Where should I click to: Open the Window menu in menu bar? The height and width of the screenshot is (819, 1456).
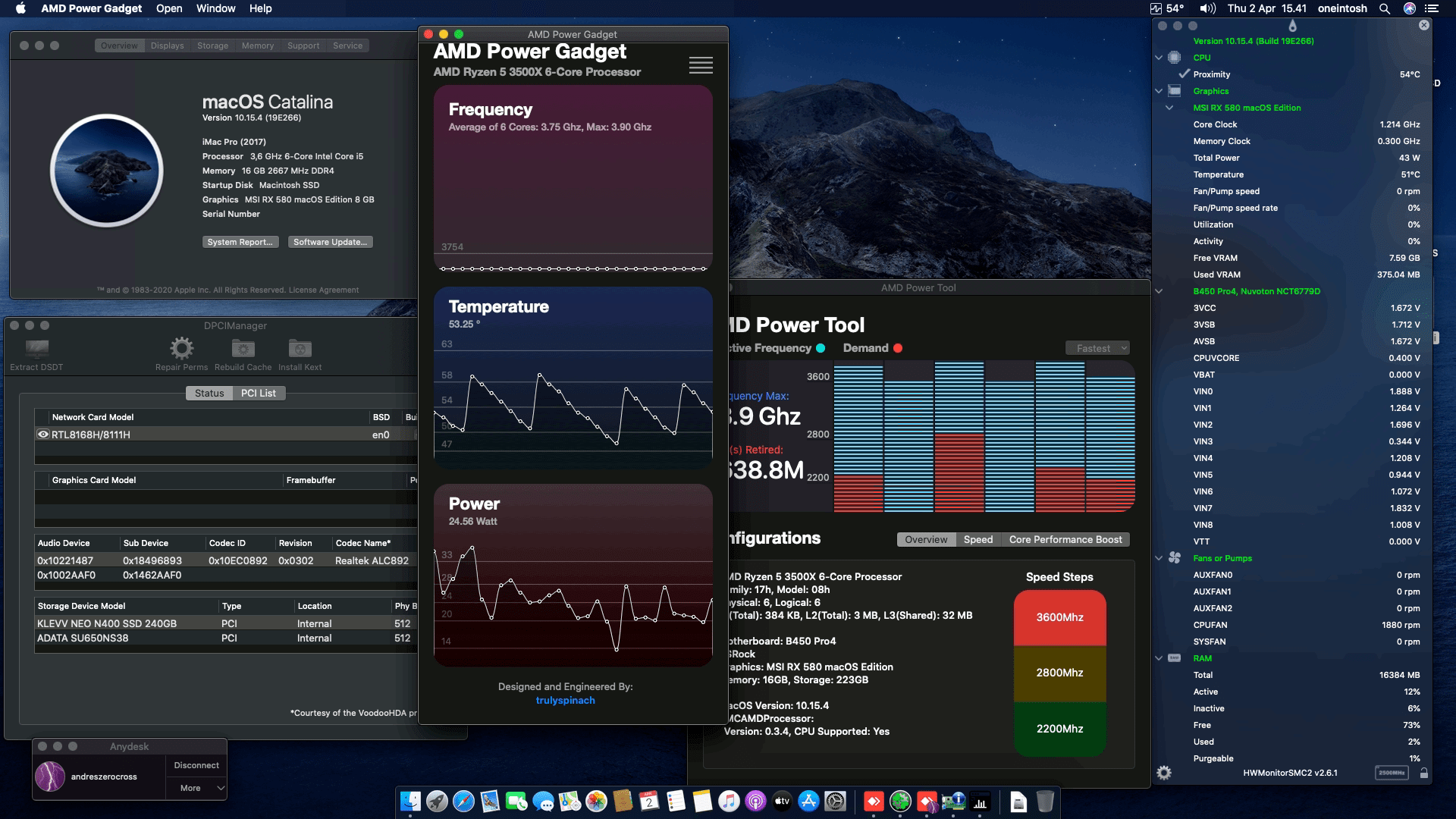(215, 8)
